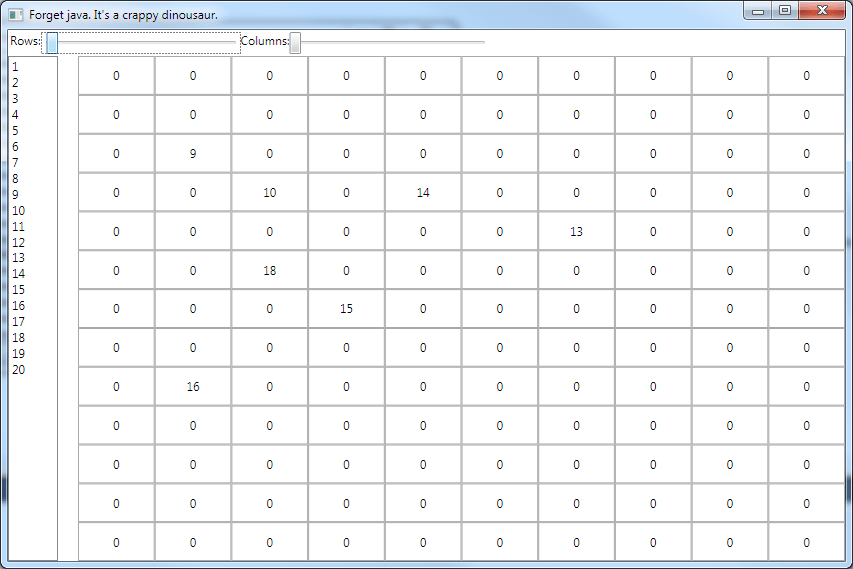853x569 pixels.
Task: Click the grid cell showing 10
Action: point(270,193)
